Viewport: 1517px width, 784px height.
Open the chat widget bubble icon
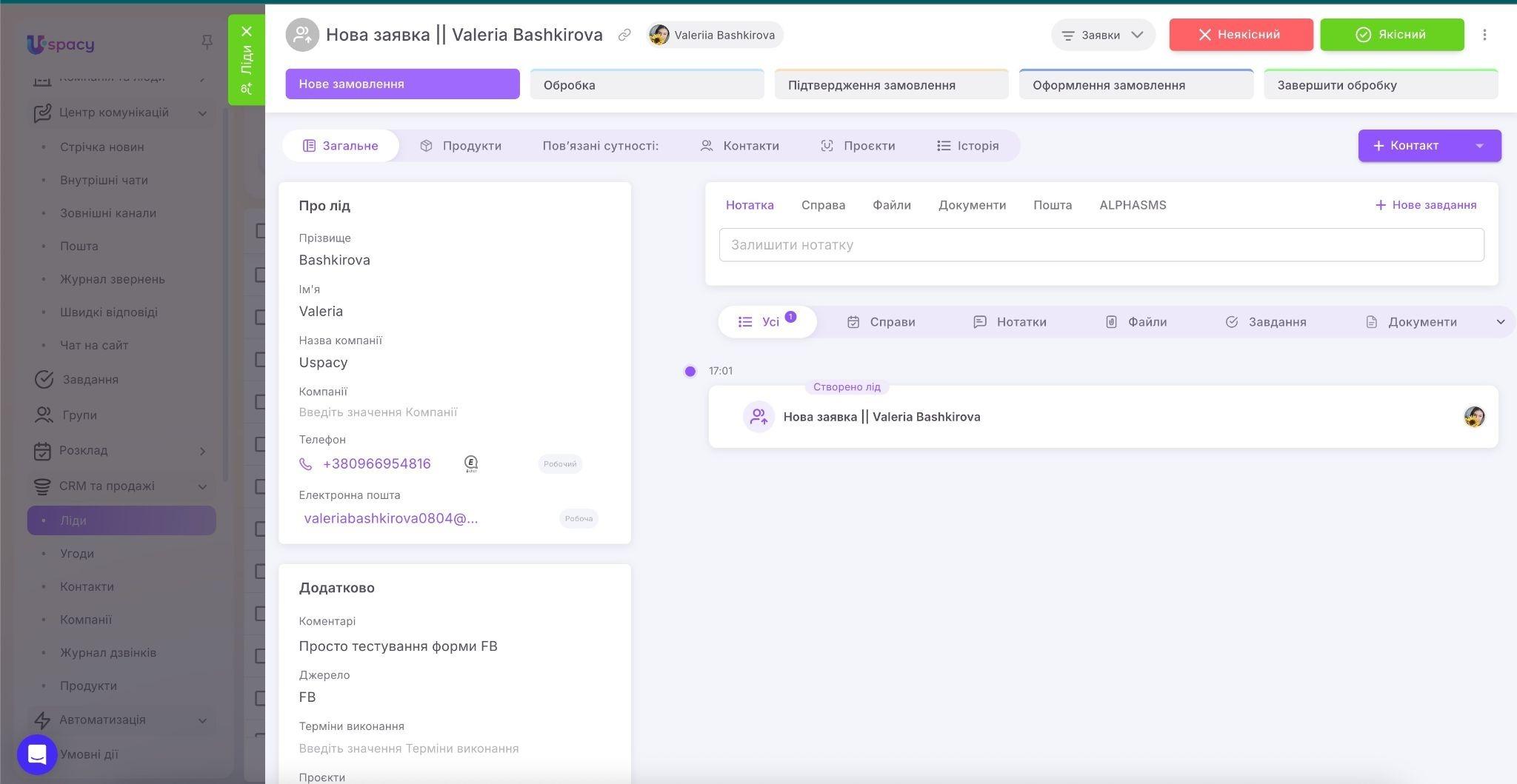(37, 754)
